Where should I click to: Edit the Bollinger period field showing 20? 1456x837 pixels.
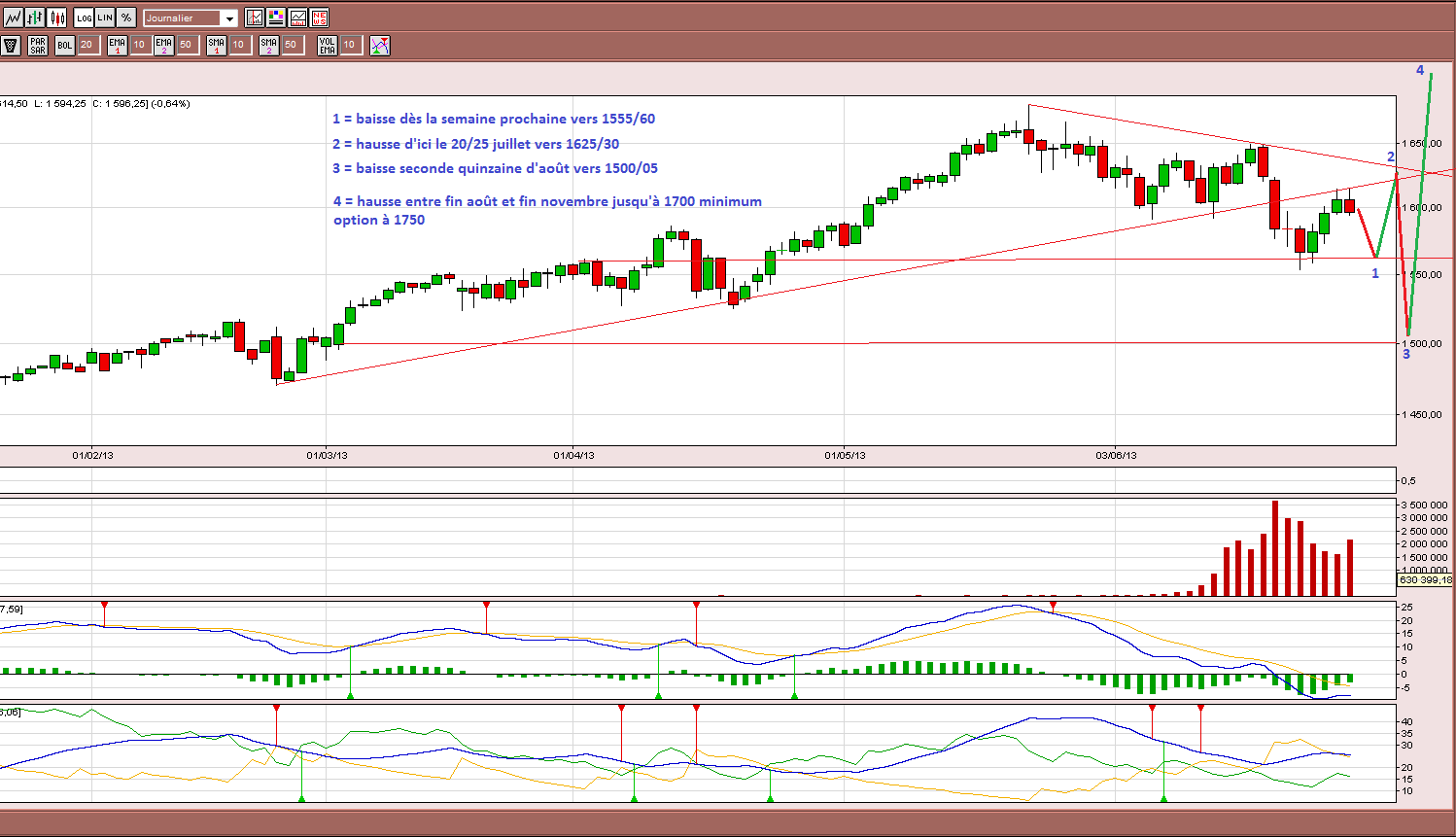pyautogui.click(x=87, y=45)
